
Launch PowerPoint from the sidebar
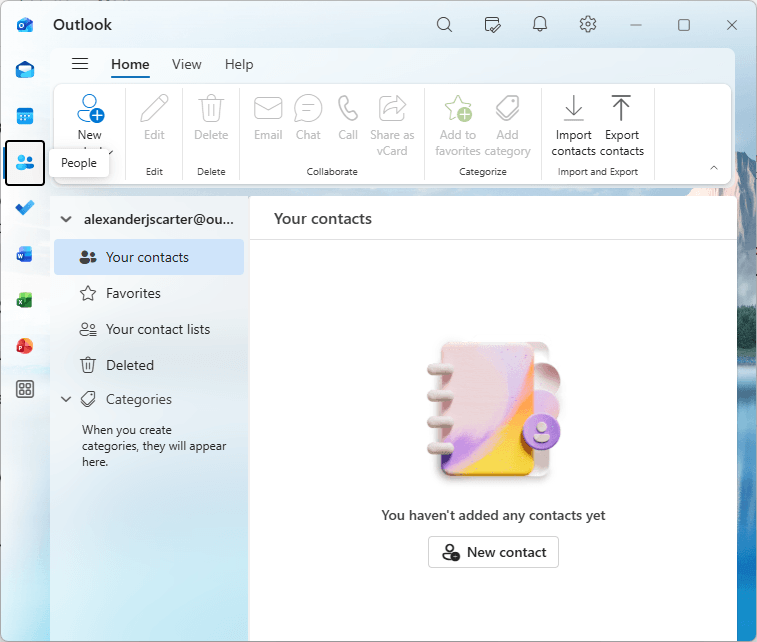25,346
